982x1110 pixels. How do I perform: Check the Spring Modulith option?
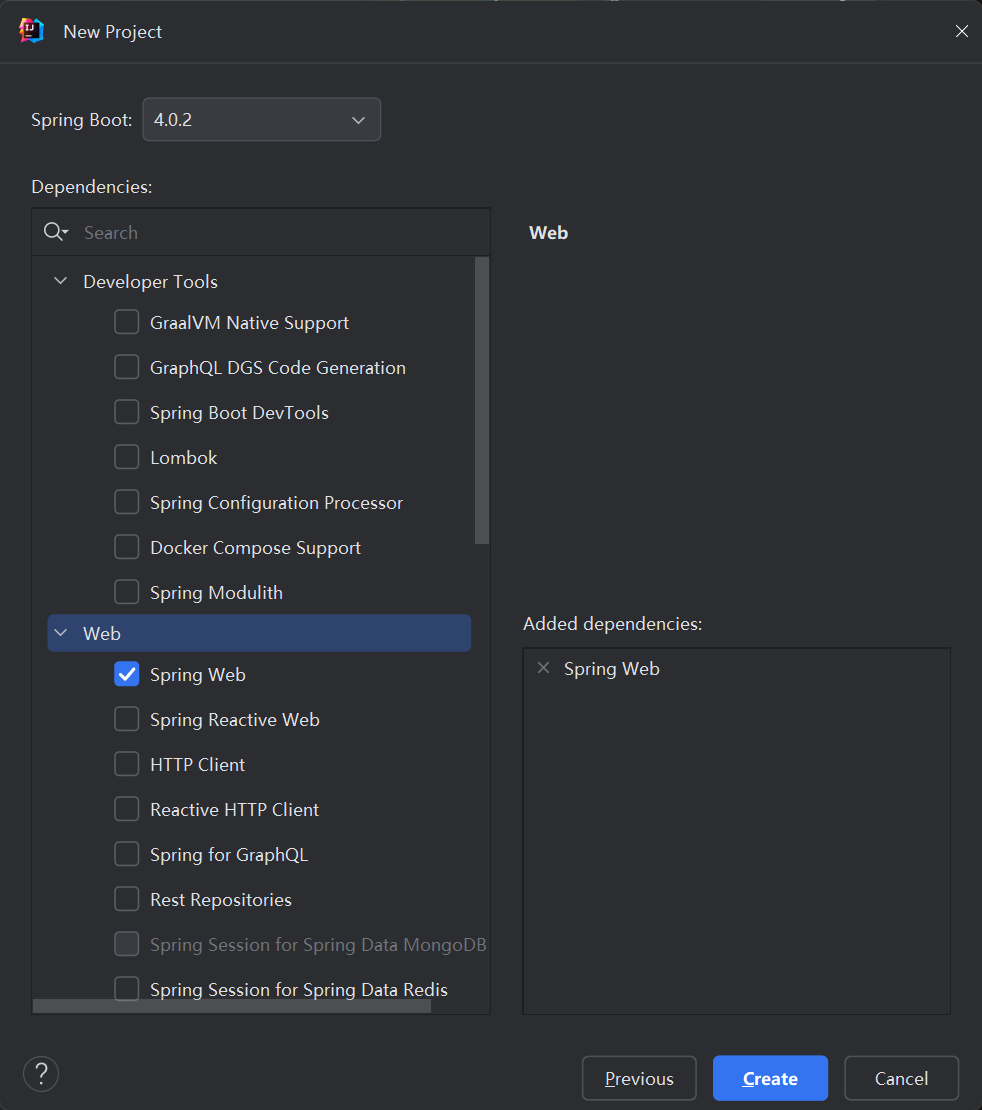(x=127, y=592)
